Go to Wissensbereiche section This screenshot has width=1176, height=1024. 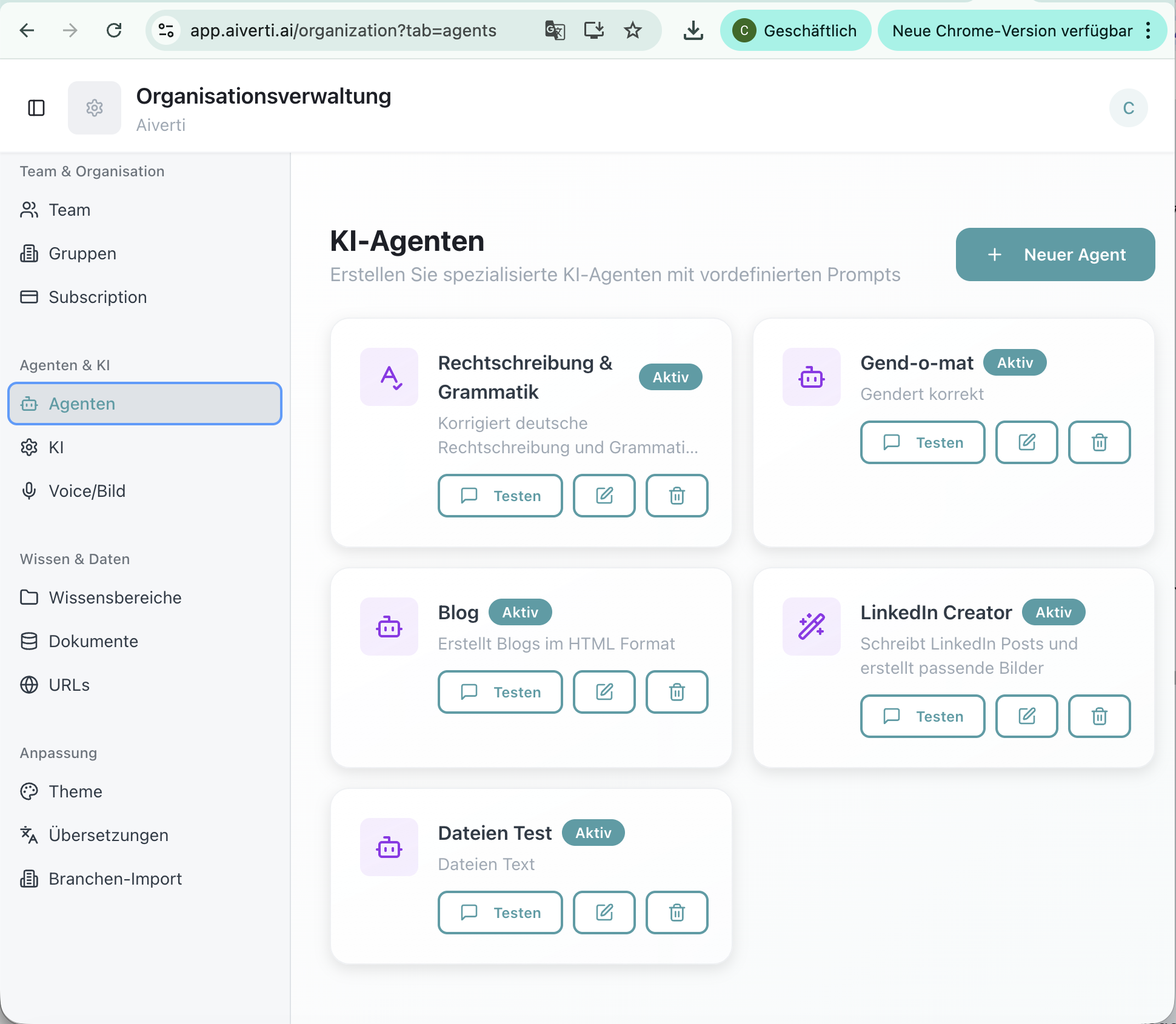click(x=115, y=597)
